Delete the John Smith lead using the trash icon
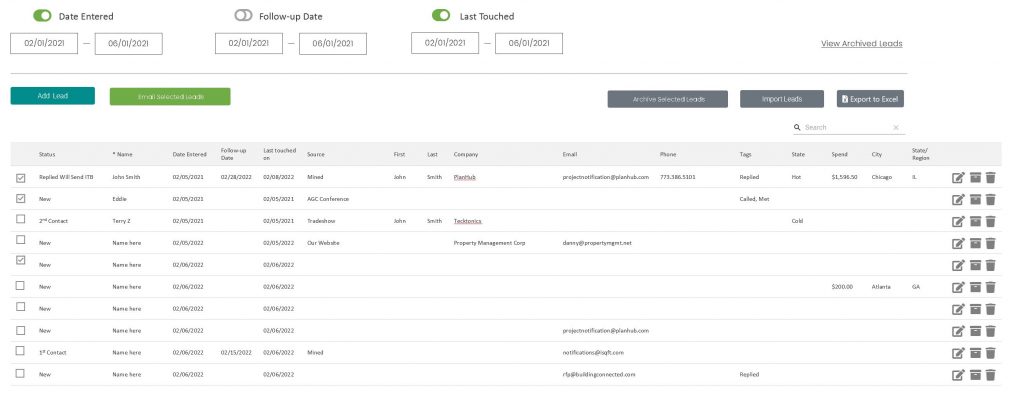1024x403 pixels. click(x=991, y=177)
